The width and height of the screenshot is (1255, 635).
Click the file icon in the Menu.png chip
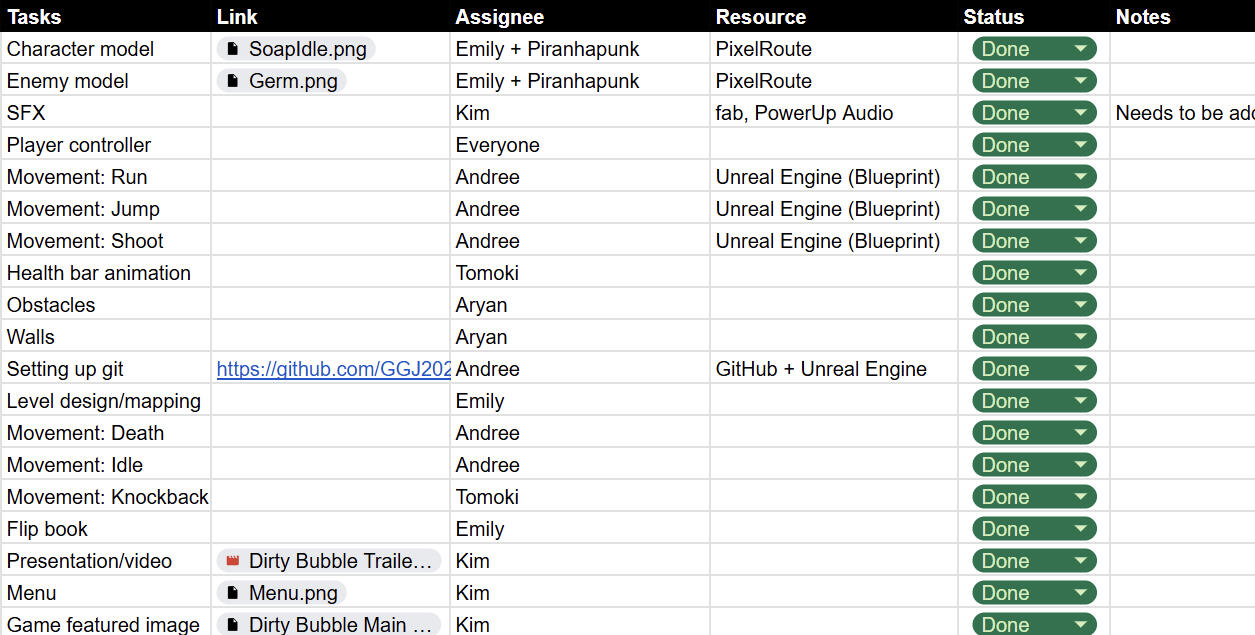(x=233, y=593)
